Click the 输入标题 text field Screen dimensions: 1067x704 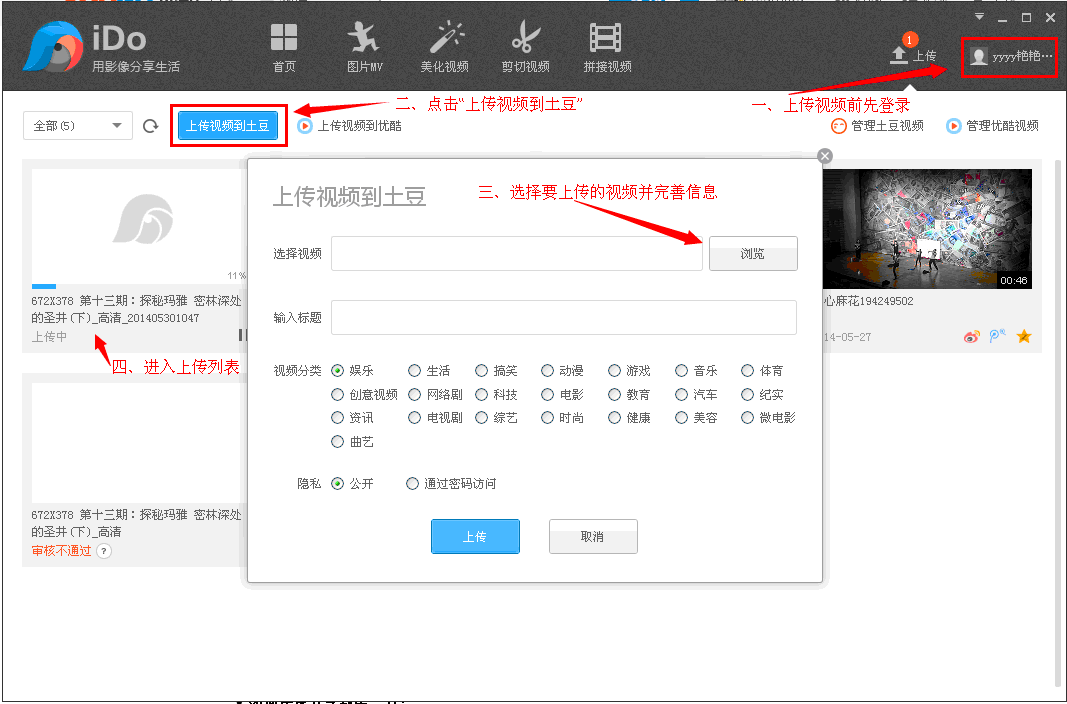(x=563, y=317)
